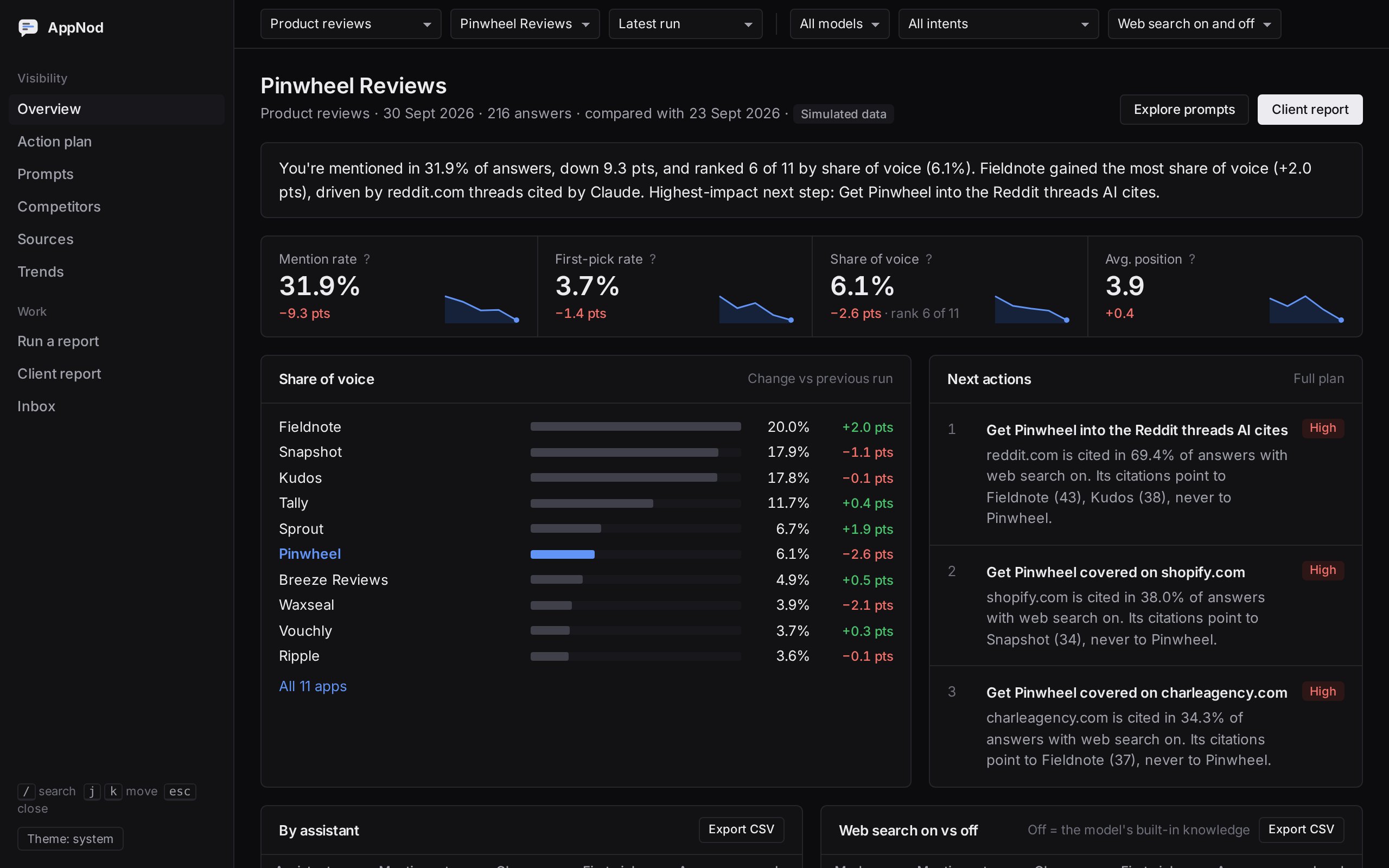Open Run a report under Work
This screenshot has height=868, width=1389.
click(117, 342)
